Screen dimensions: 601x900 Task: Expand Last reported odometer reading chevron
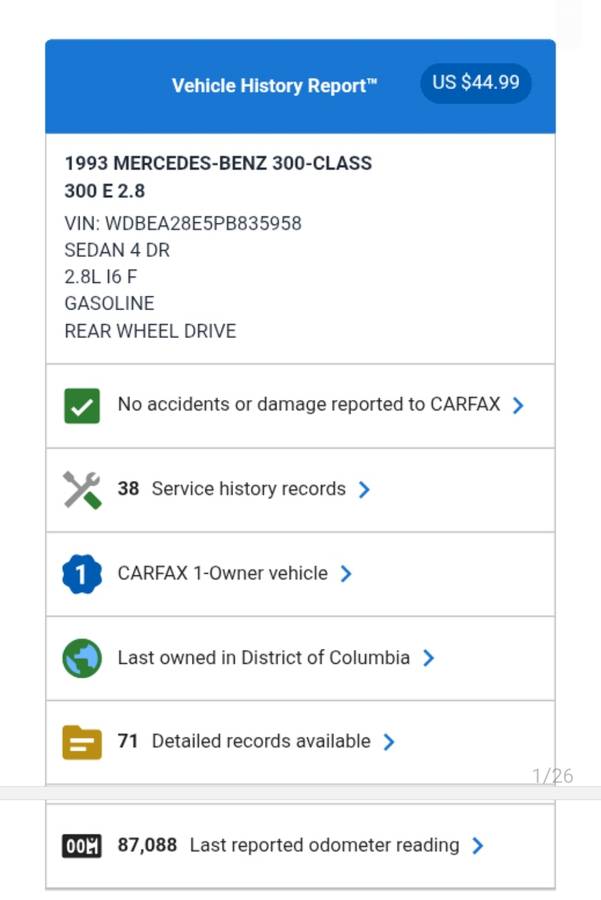pos(477,845)
